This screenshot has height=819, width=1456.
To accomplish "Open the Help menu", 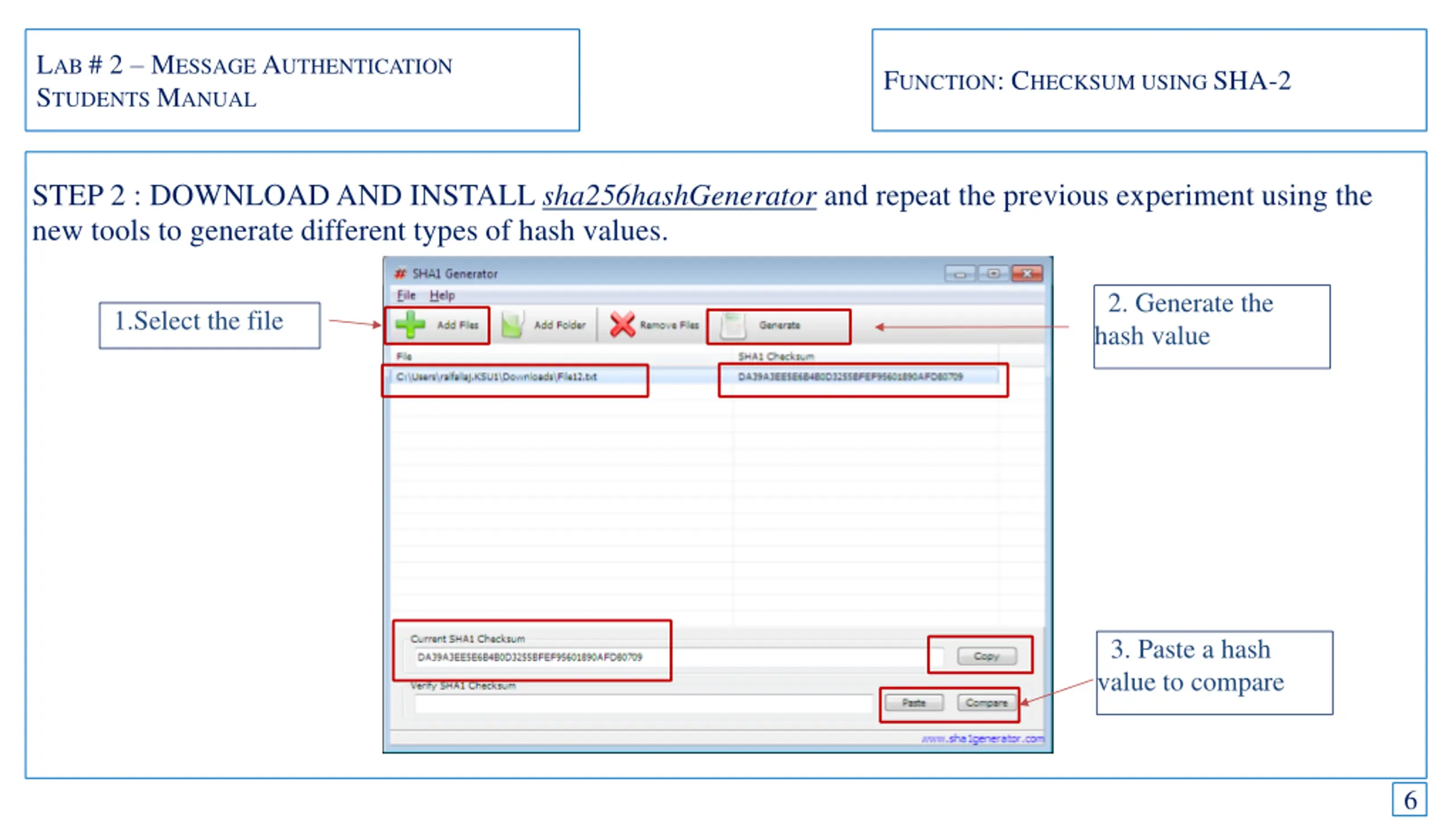I will pos(442,295).
